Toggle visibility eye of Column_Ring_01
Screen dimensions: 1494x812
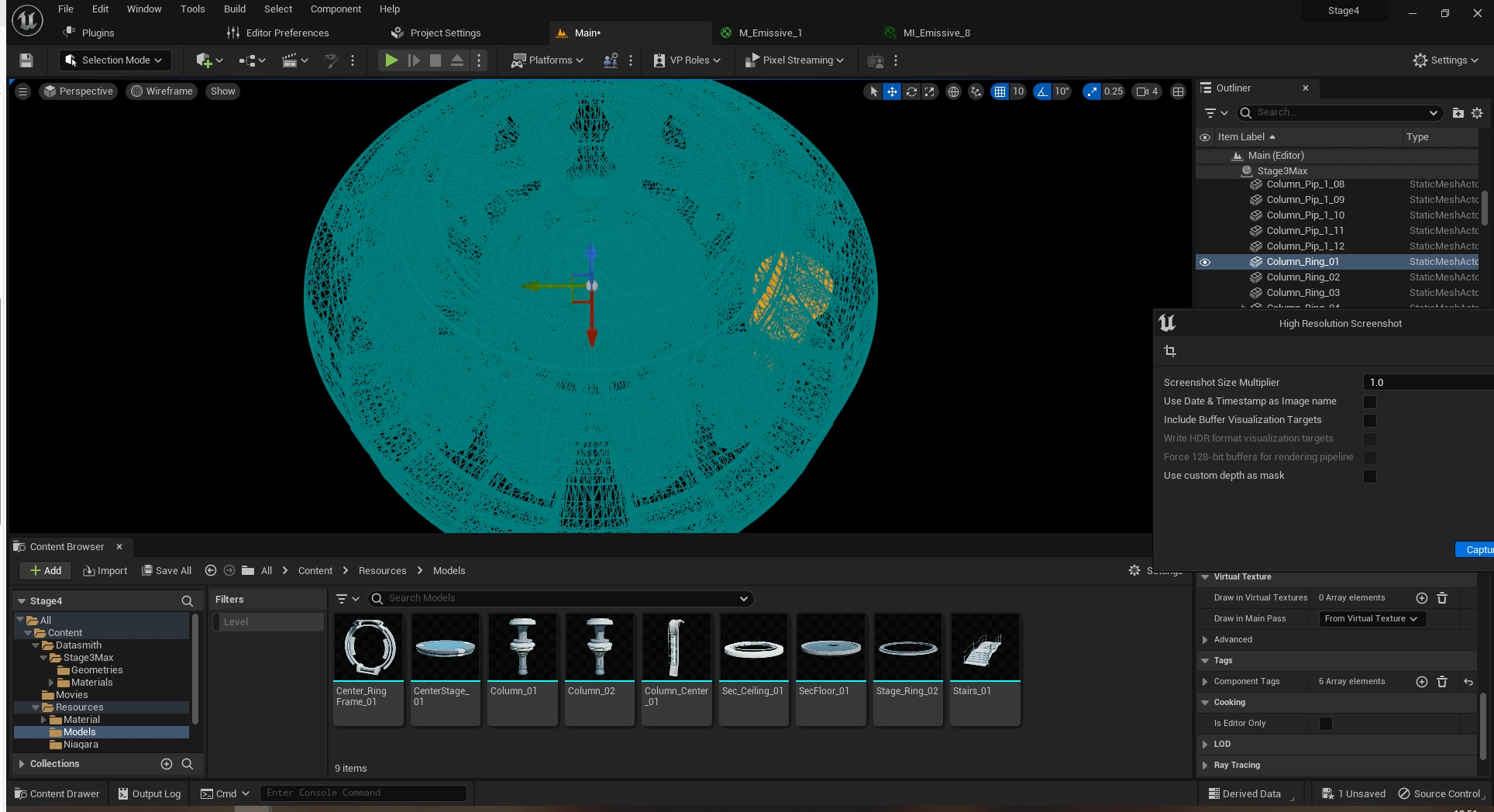point(1205,262)
